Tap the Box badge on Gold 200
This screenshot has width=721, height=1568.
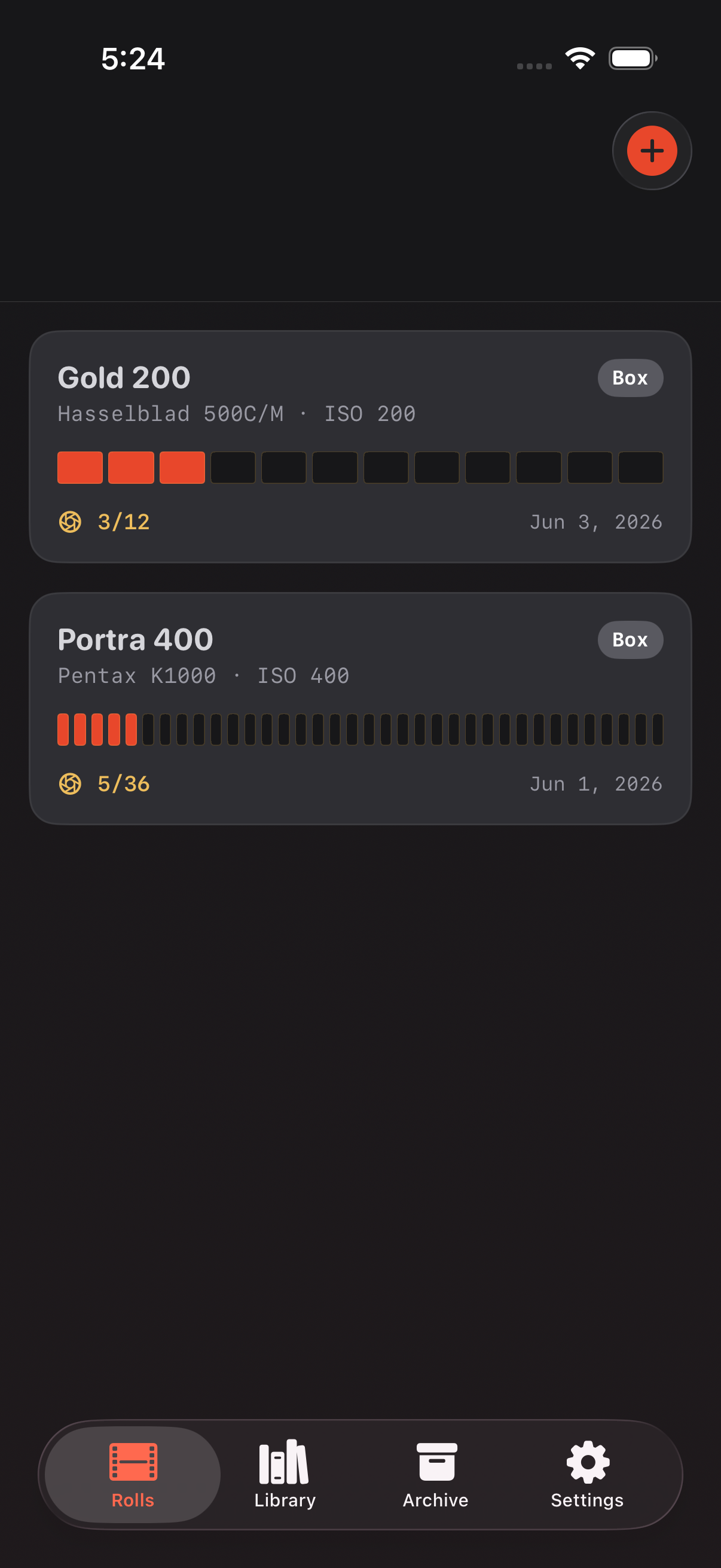pos(630,378)
